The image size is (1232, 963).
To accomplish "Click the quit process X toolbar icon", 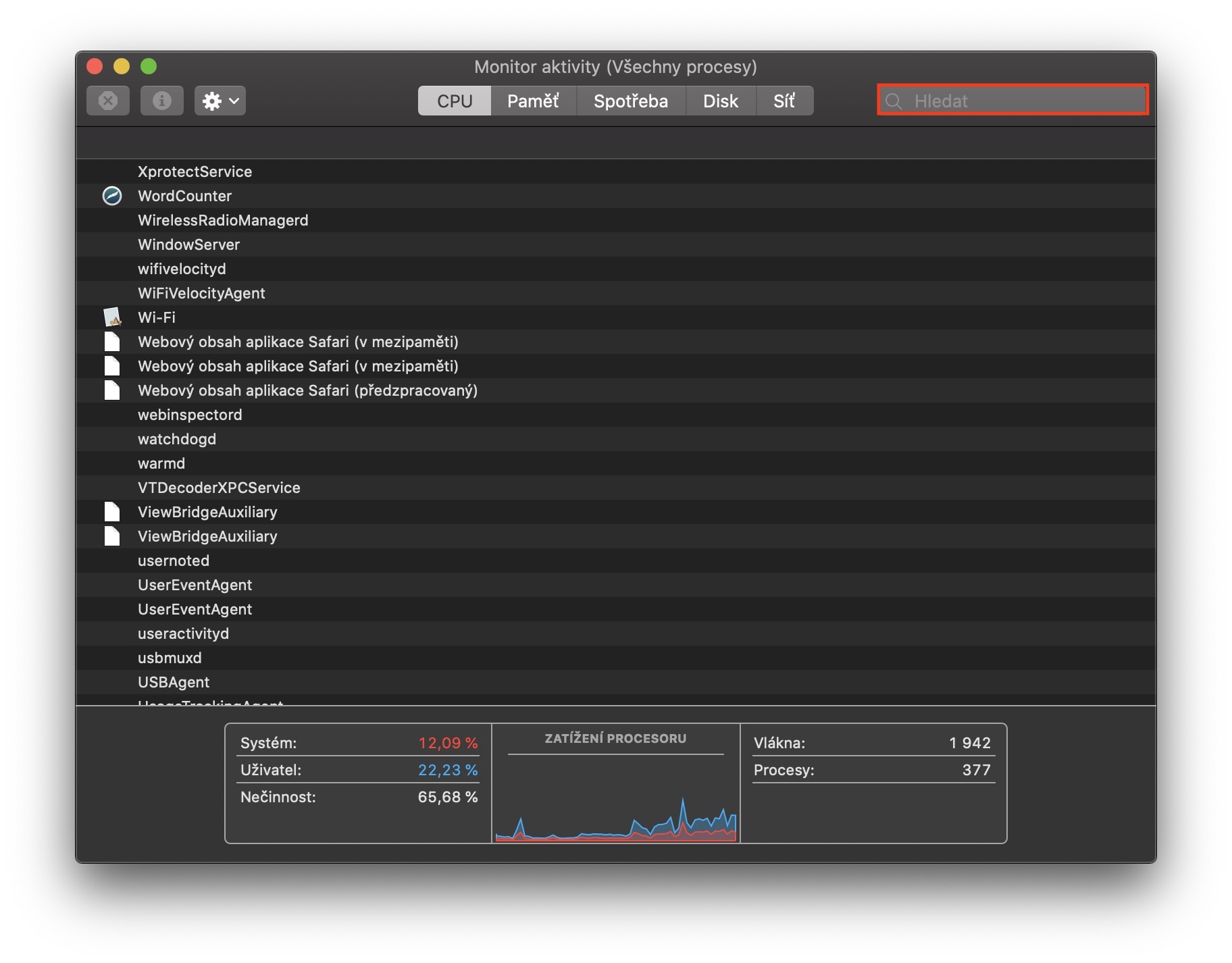I will [108, 101].
